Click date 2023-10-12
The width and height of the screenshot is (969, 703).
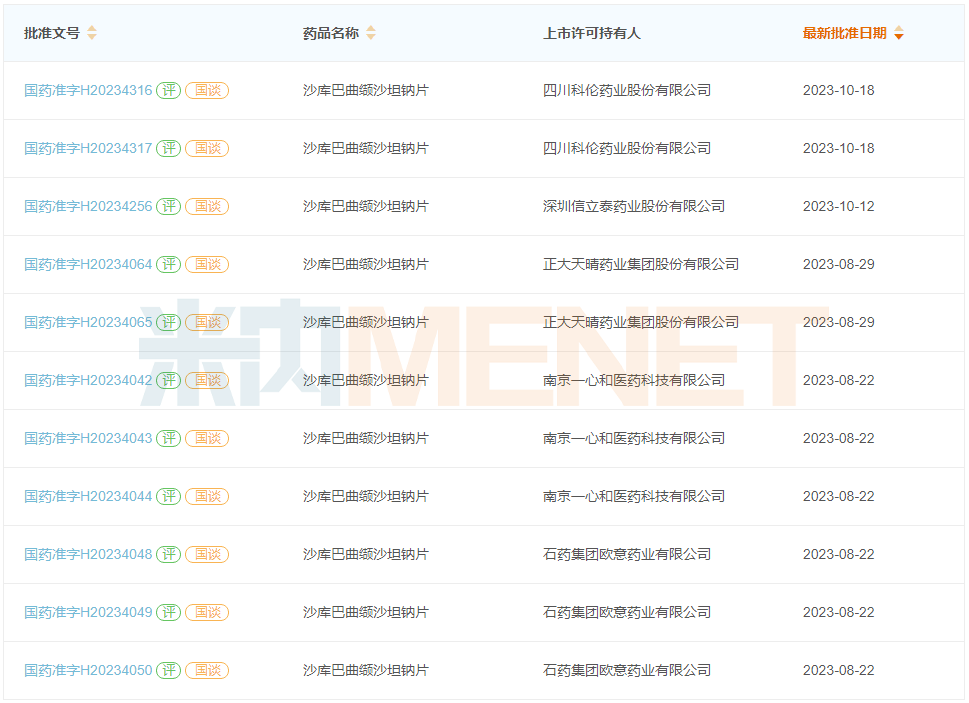839,206
